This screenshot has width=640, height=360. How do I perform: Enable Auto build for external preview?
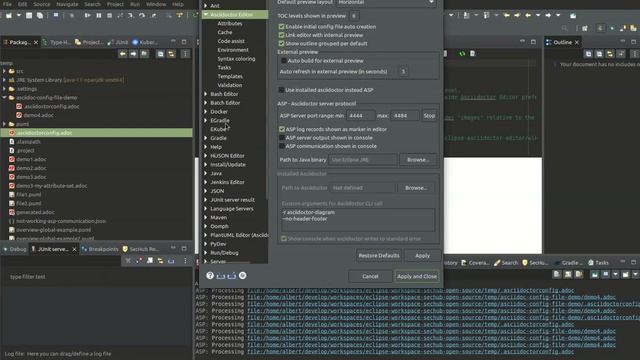pyautogui.click(x=284, y=60)
